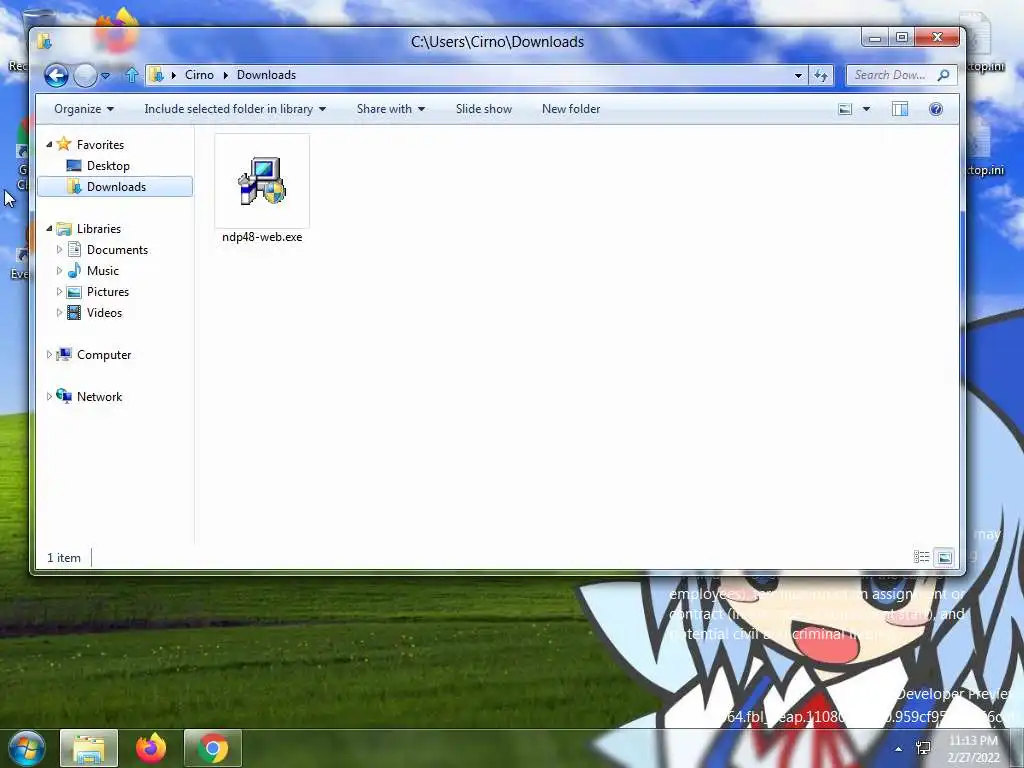
Task: Collapse the Favorites group
Action: [x=49, y=144]
